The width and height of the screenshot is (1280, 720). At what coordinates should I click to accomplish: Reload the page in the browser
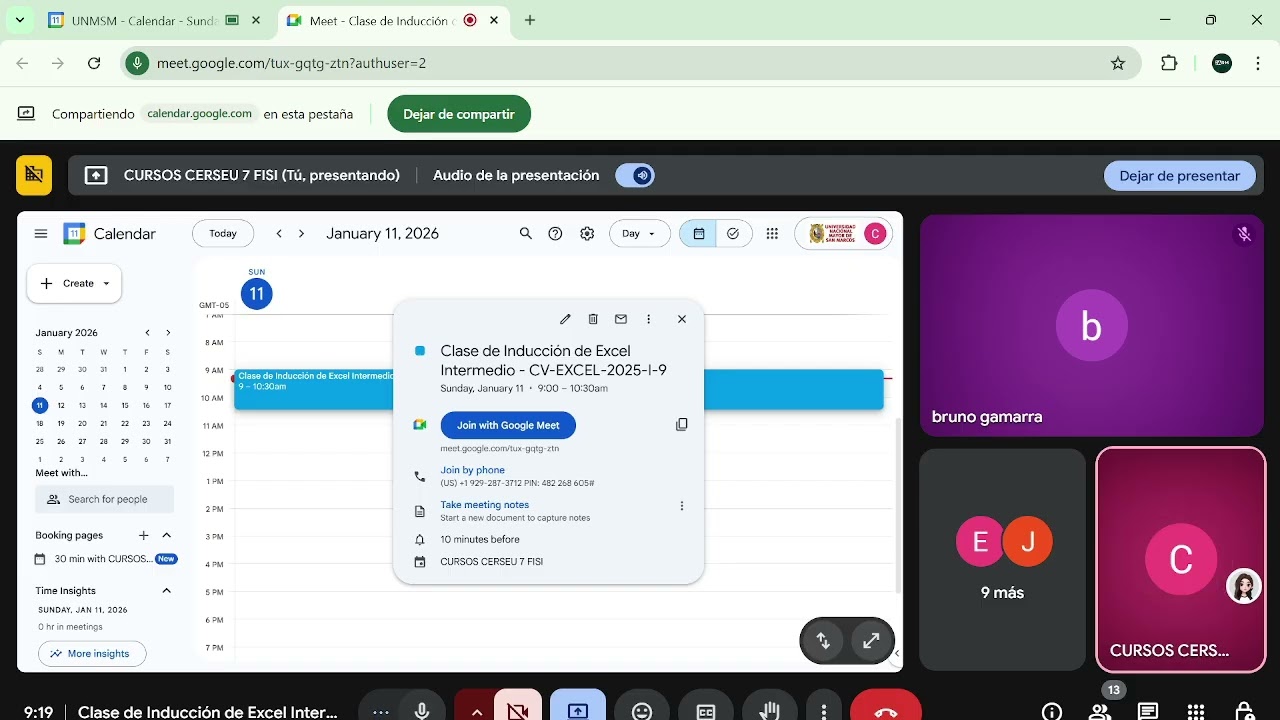(x=94, y=63)
